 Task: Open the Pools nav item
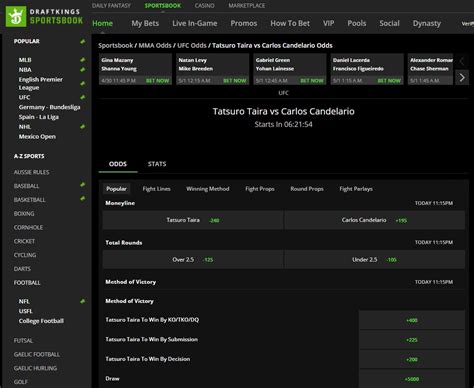pos(357,23)
